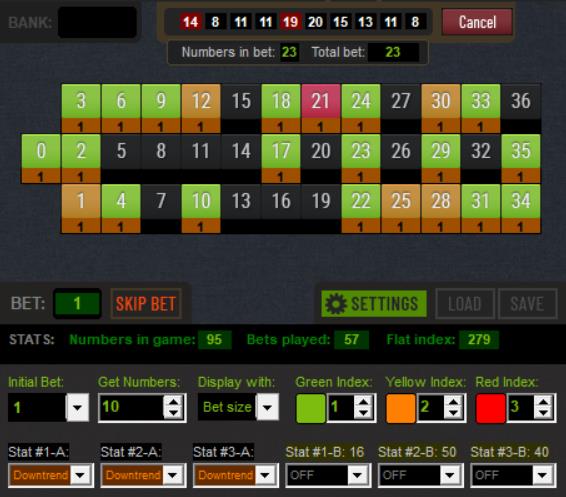This screenshot has height=497, width=566.
Task: Open Settings with the gear icon
Action: click(374, 304)
